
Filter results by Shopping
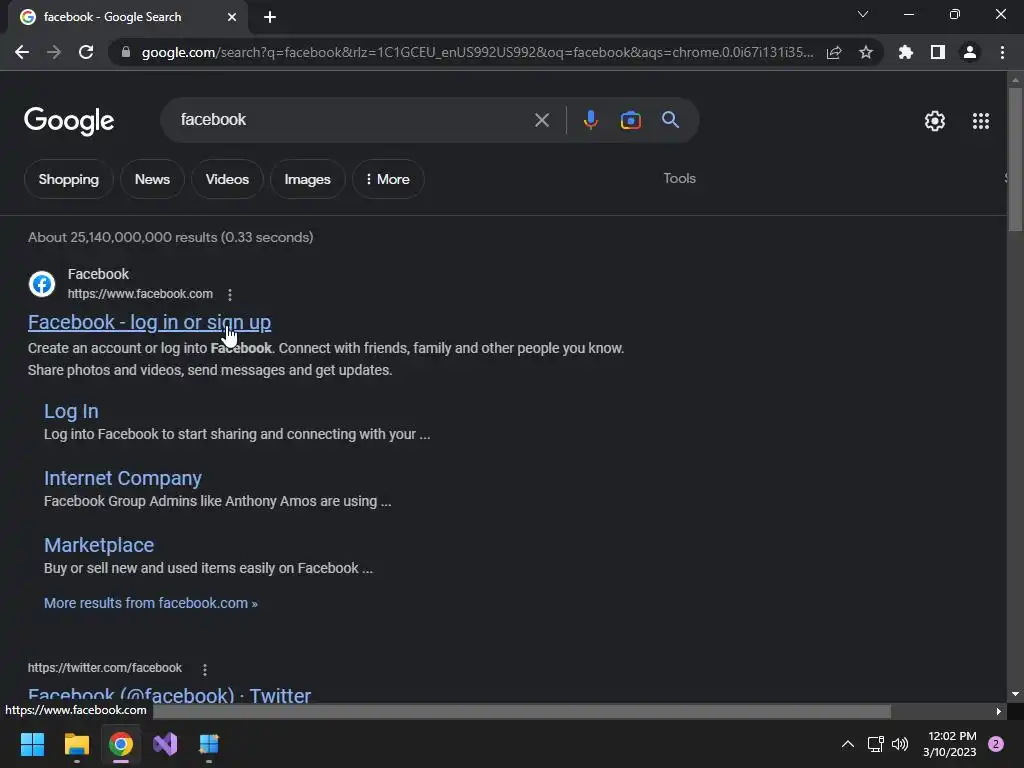(x=69, y=179)
